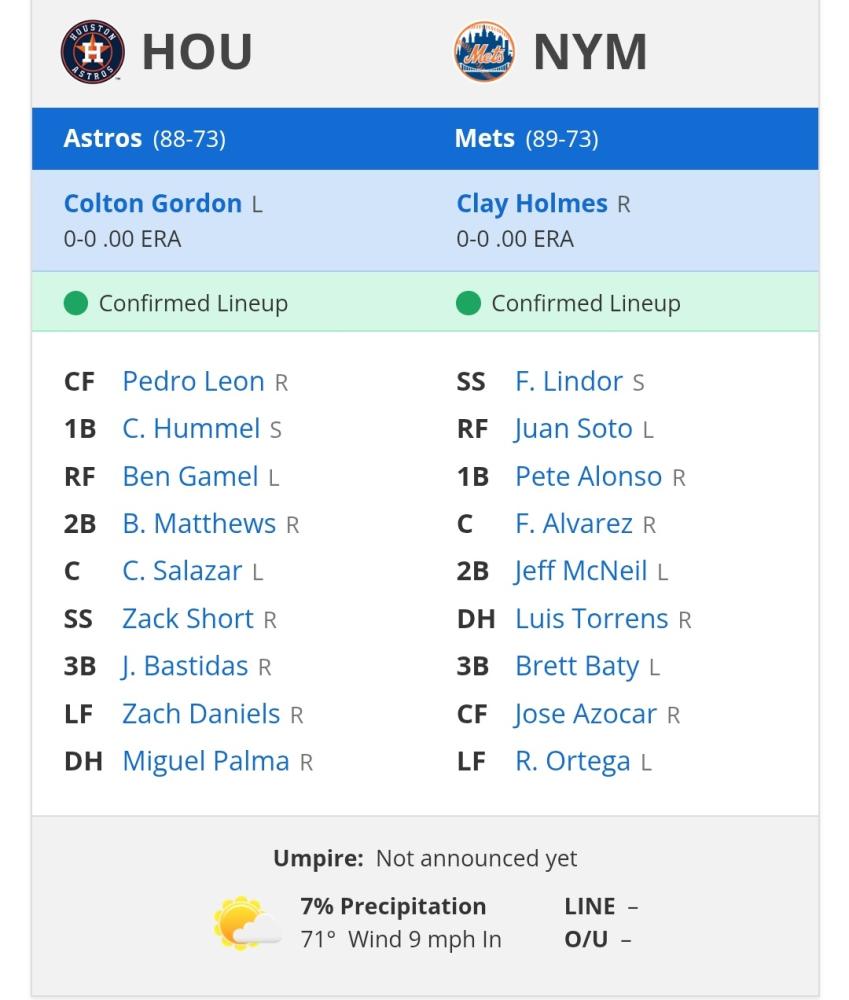The height and width of the screenshot is (1000, 849).
Task: Select Pedro Leon in Astros lineup
Action: point(193,381)
